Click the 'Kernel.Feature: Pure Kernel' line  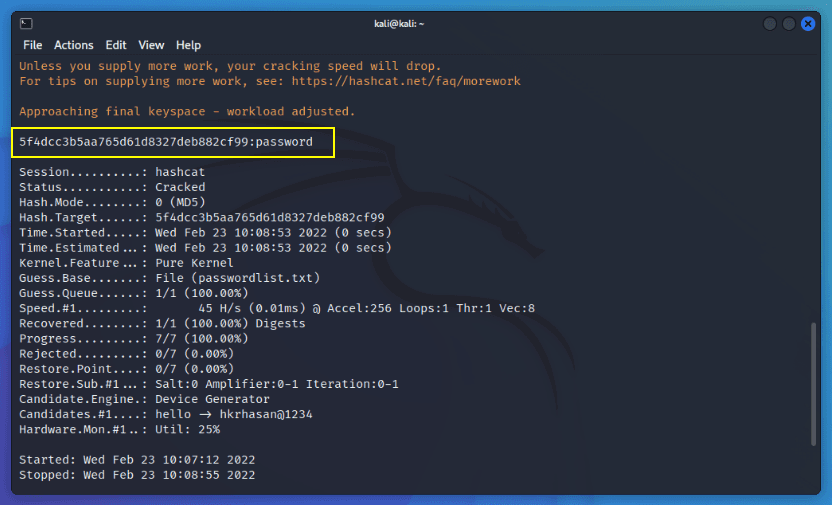coord(126,263)
